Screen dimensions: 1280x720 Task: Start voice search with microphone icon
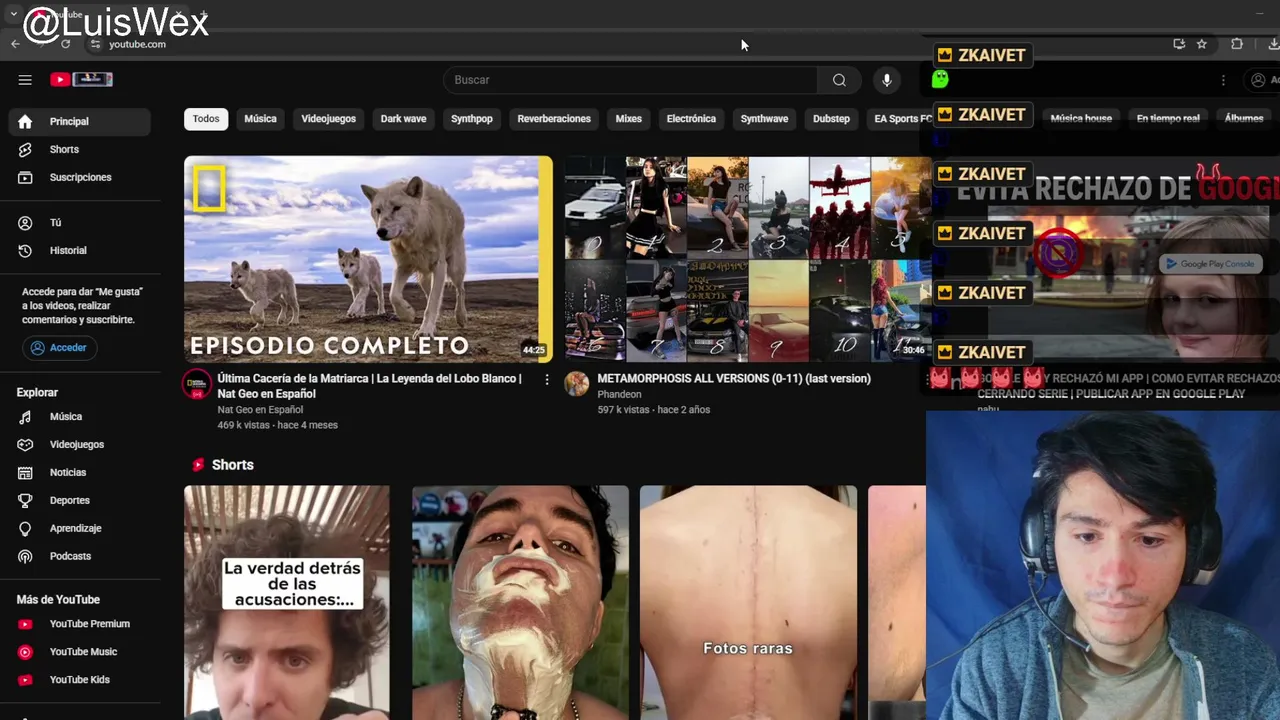pos(887,80)
